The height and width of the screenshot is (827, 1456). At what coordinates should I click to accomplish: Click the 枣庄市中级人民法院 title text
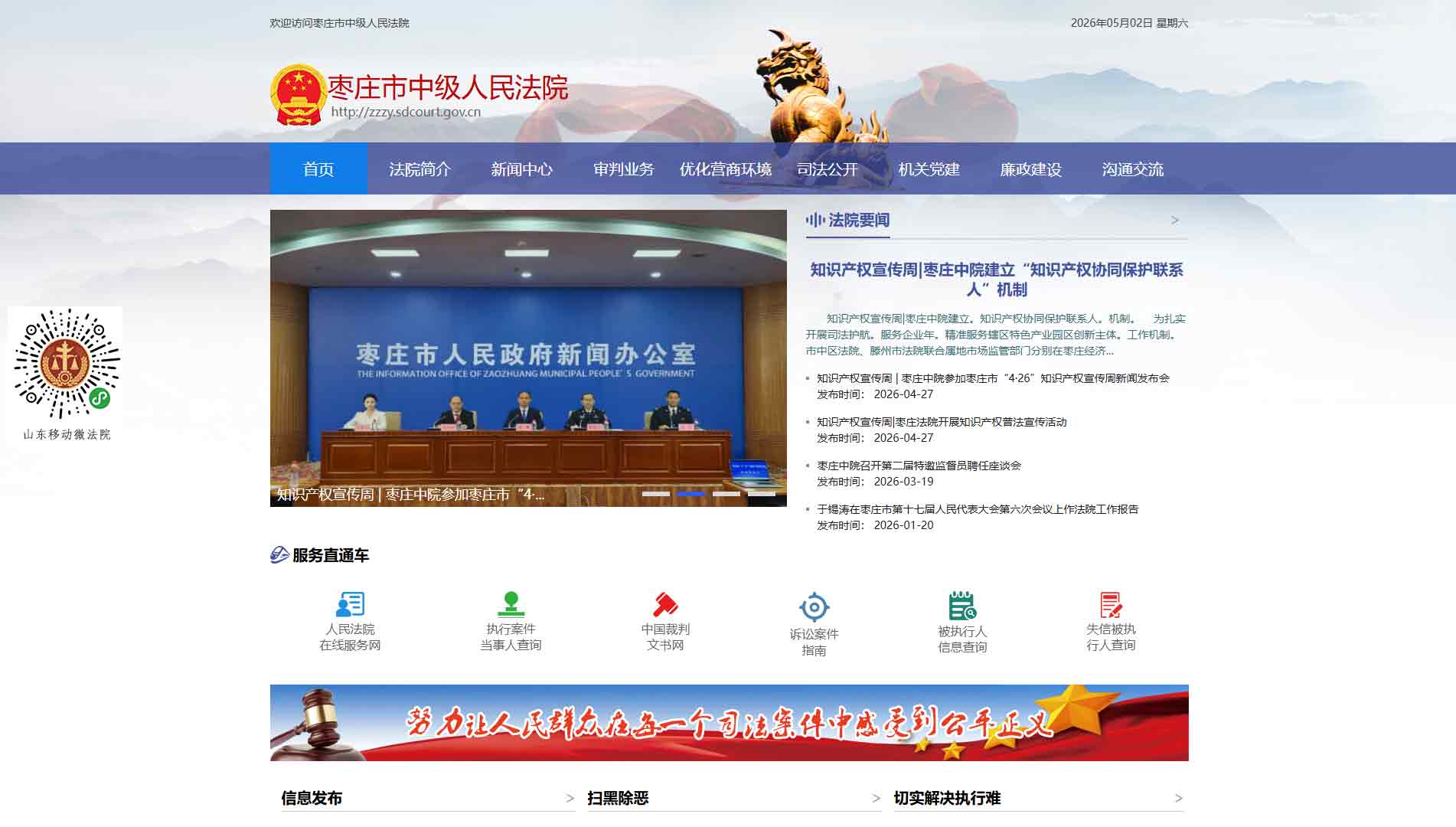449,88
